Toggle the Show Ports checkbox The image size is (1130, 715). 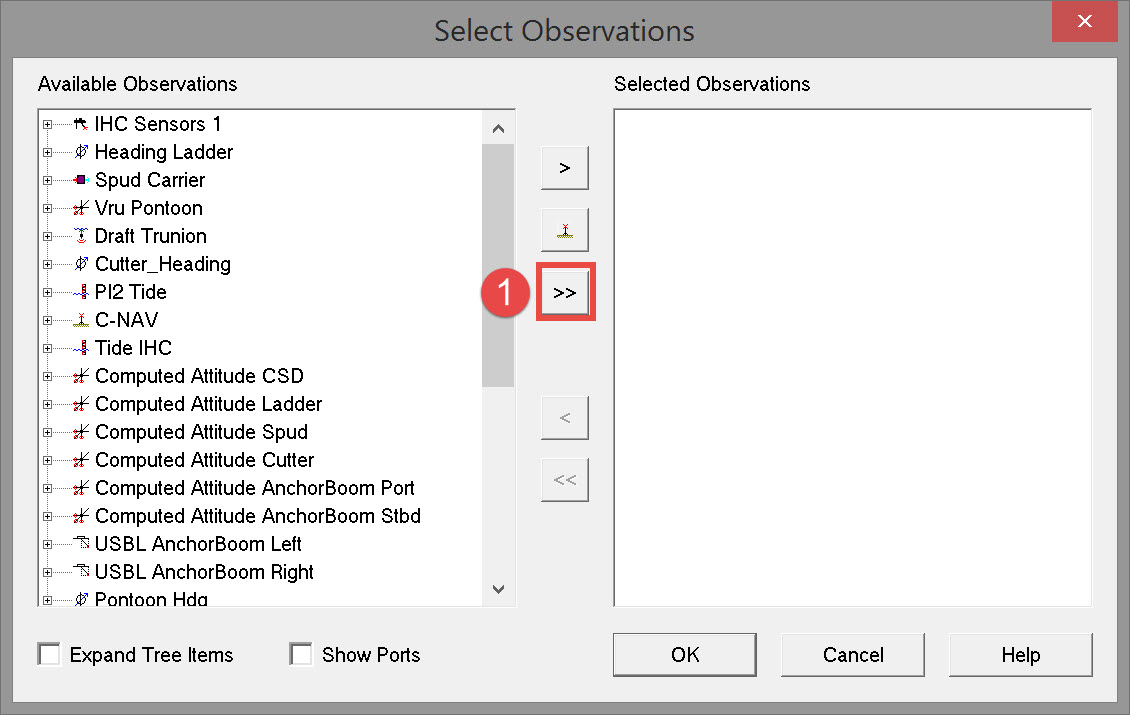[301, 655]
